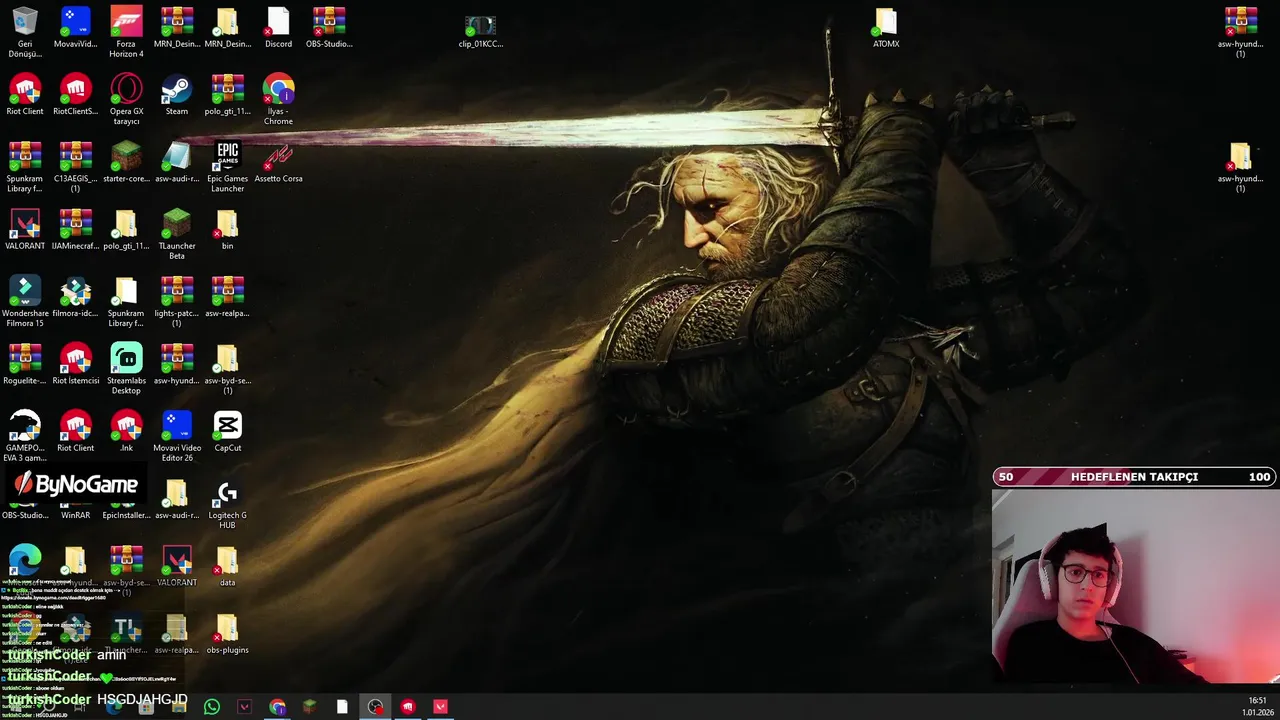Launch Microsoft Edge from the desktop

click(x=25, y=559)
